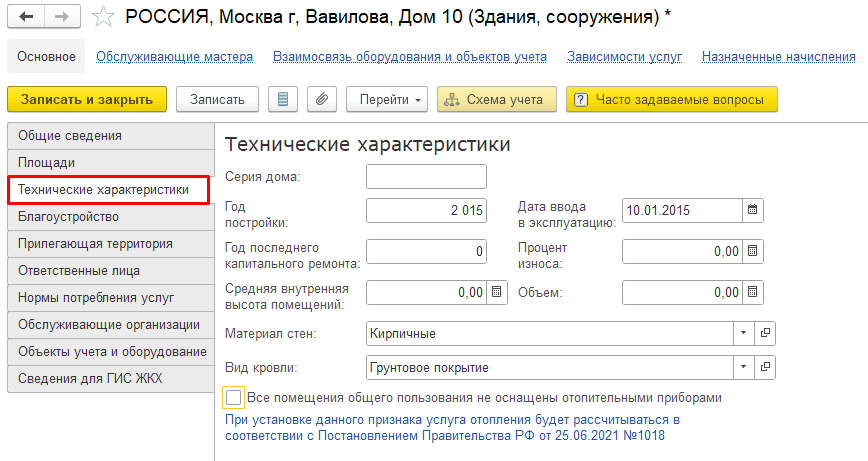Click the Схема учета button

click(497, 100)
